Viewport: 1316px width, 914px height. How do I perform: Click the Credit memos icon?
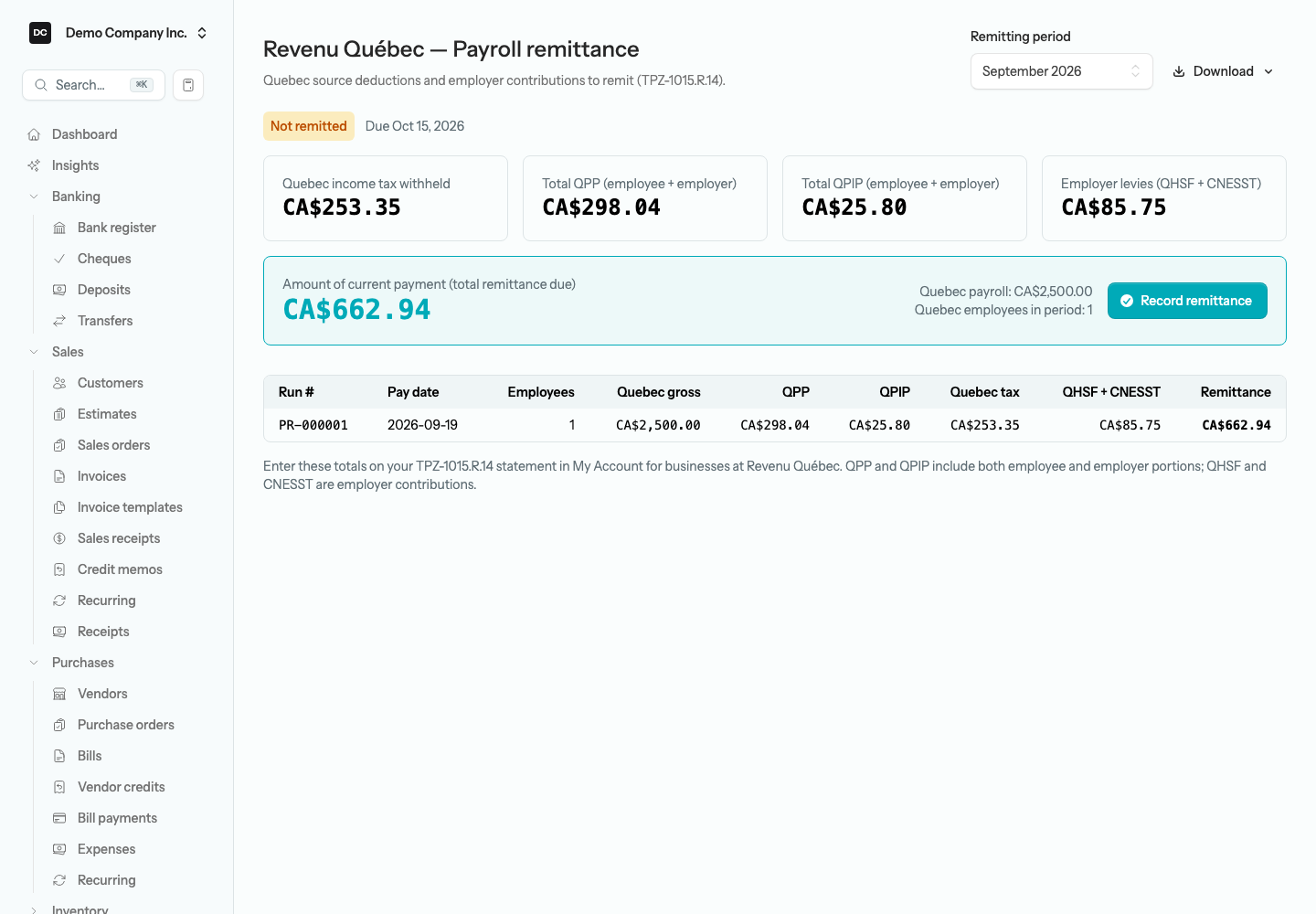pyautogui.click(x=59, y=569)
